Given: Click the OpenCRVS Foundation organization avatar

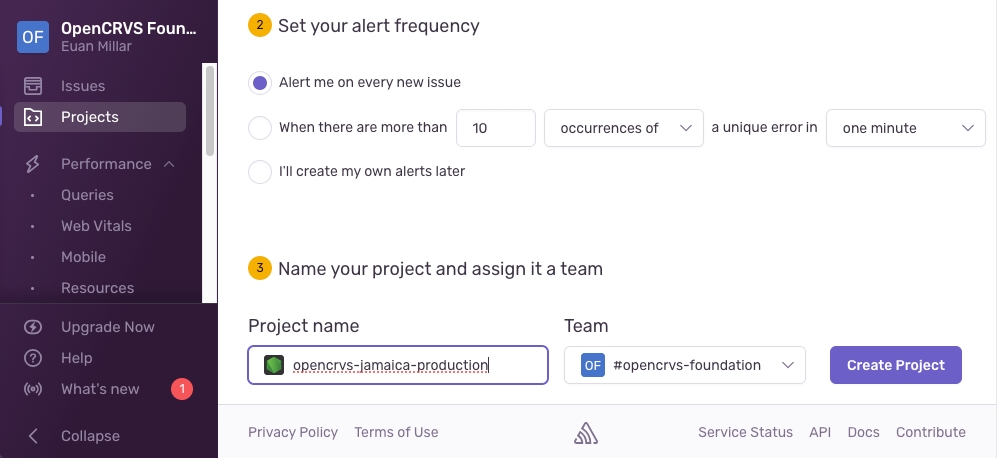Looking at the screenshot, I should coord(33,37).
